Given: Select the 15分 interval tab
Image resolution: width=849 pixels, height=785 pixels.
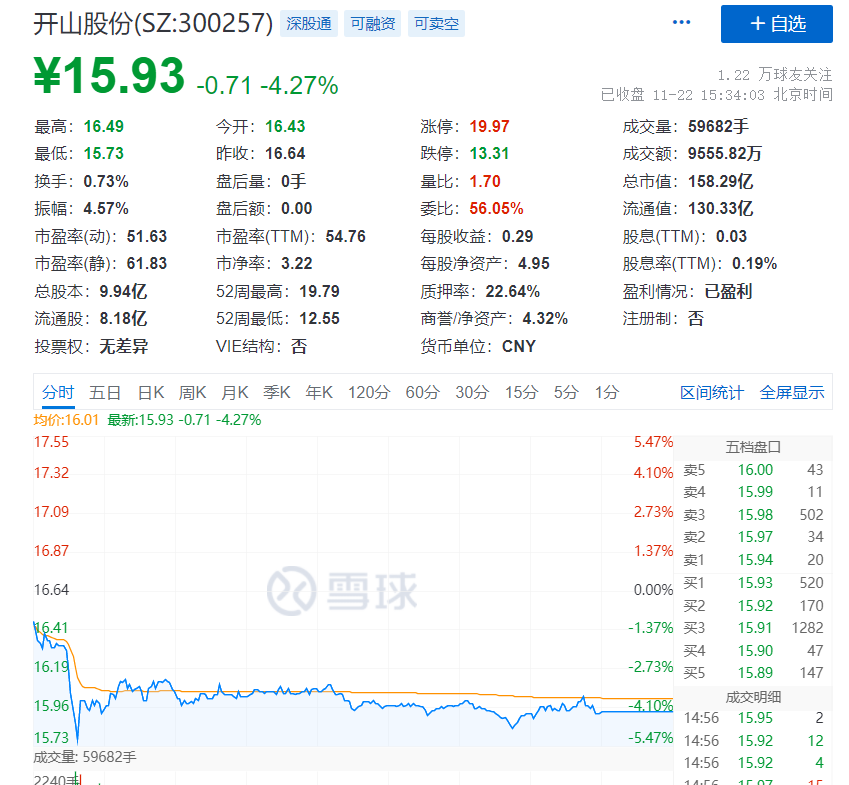Looking at the screenshot, I should pos(521,392).
